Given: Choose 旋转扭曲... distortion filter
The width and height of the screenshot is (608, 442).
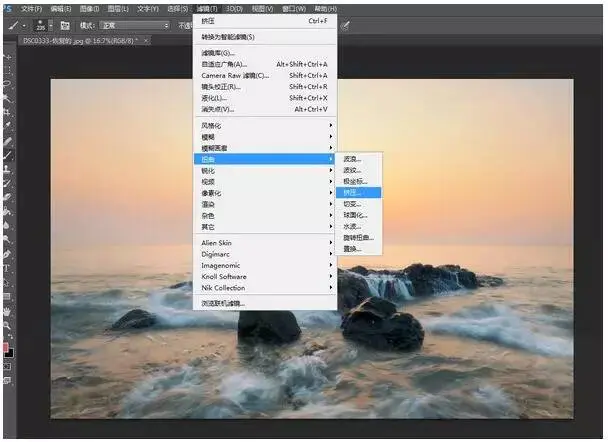Looking at the screenshot, I should (x=359, y=237).
